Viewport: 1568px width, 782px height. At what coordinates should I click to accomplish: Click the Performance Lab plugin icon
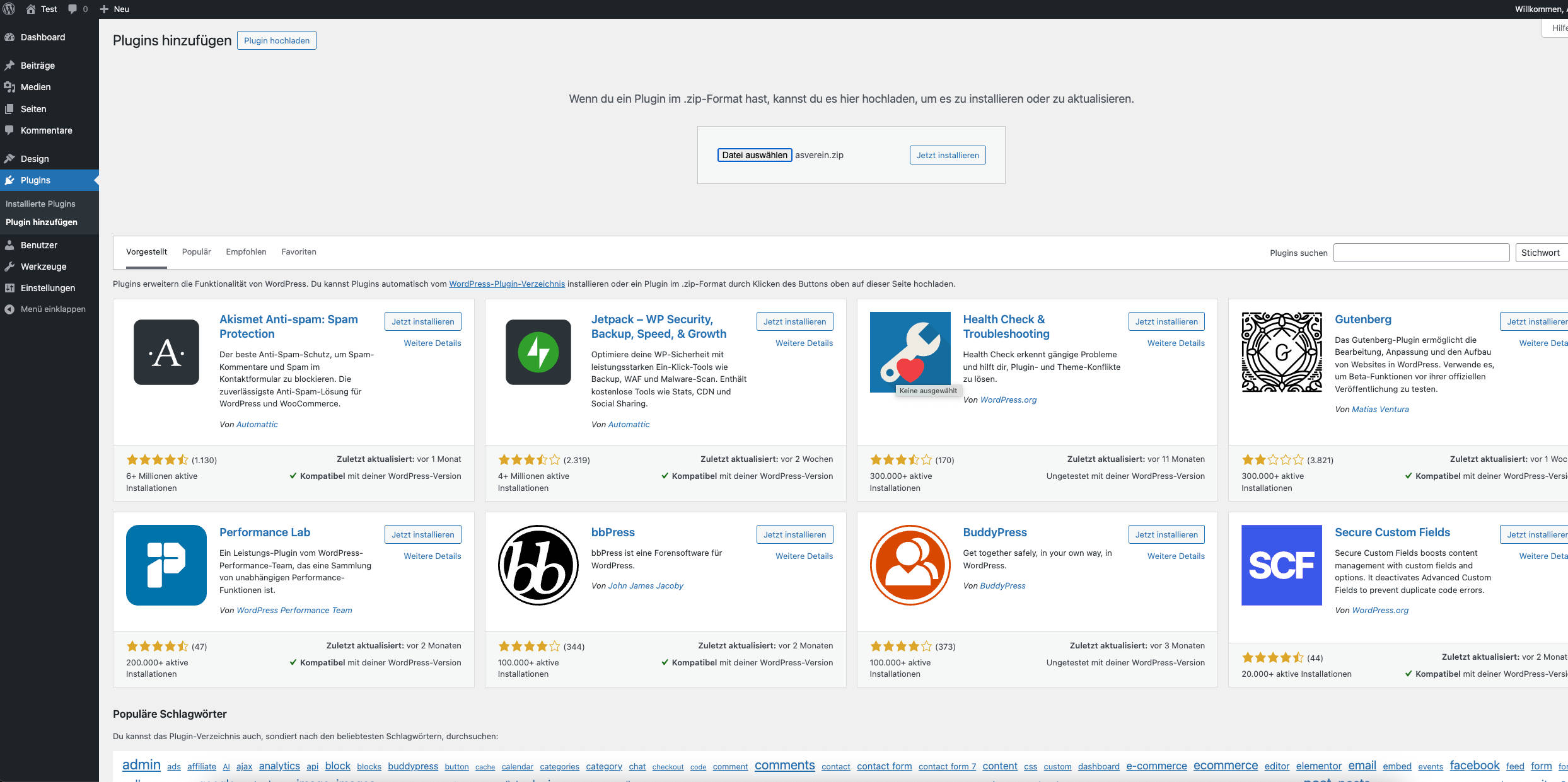click(x=166, y=565)
